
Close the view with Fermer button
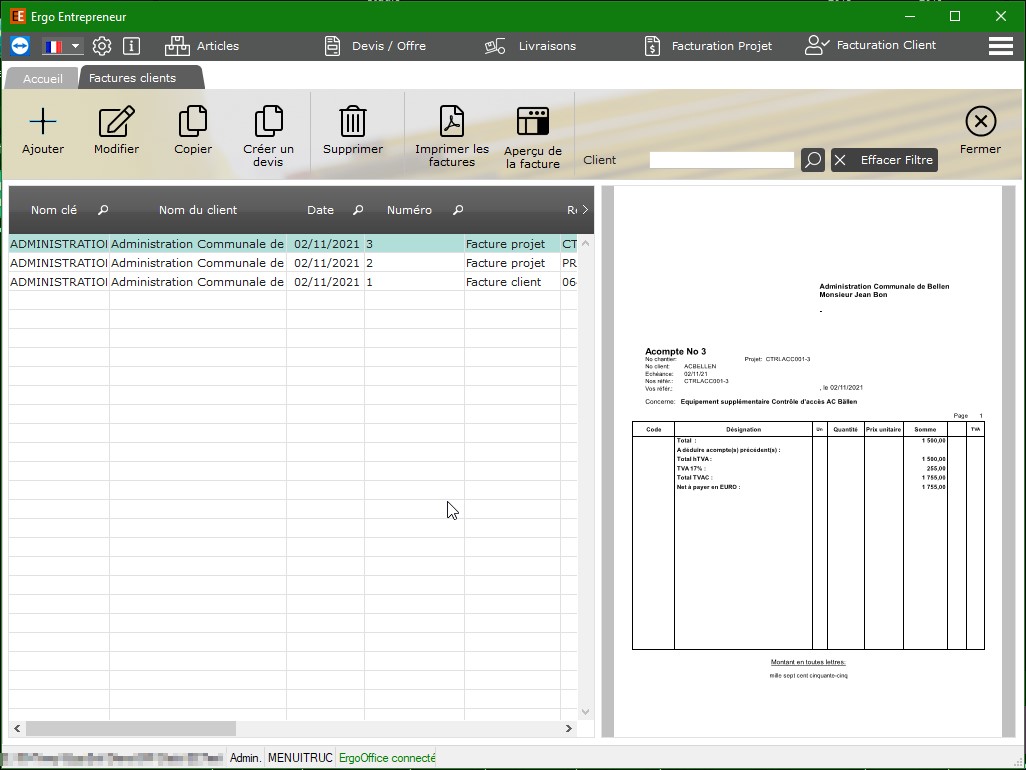click(x=980, y=130)
